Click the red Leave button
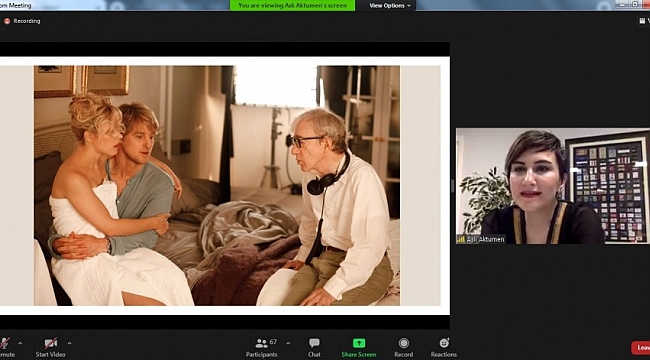 (641, 348)
